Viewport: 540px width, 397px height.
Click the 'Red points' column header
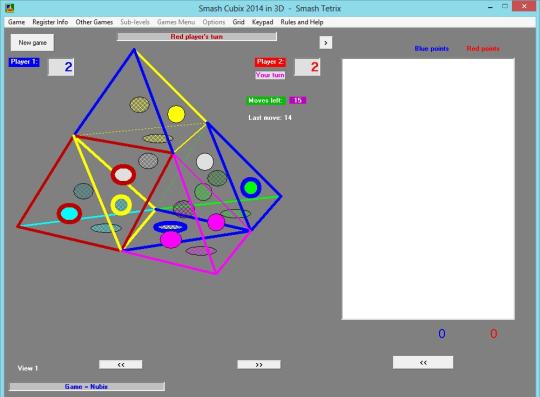click(483, 49)
